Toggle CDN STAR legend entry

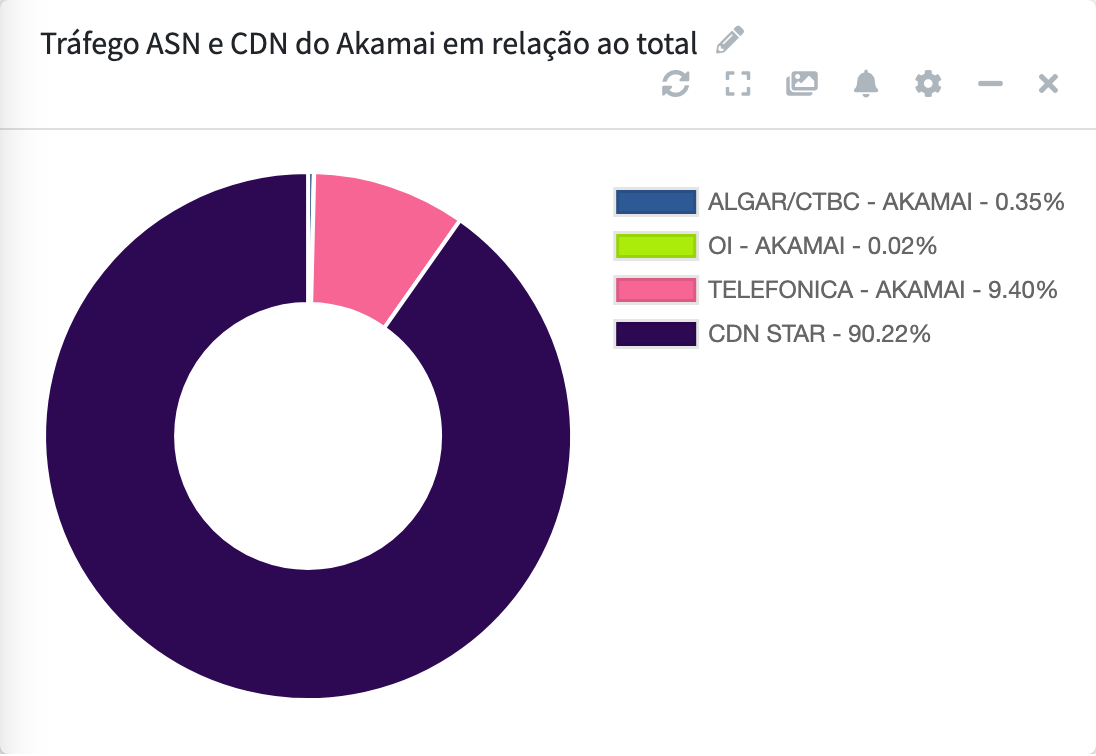point(772,334)
